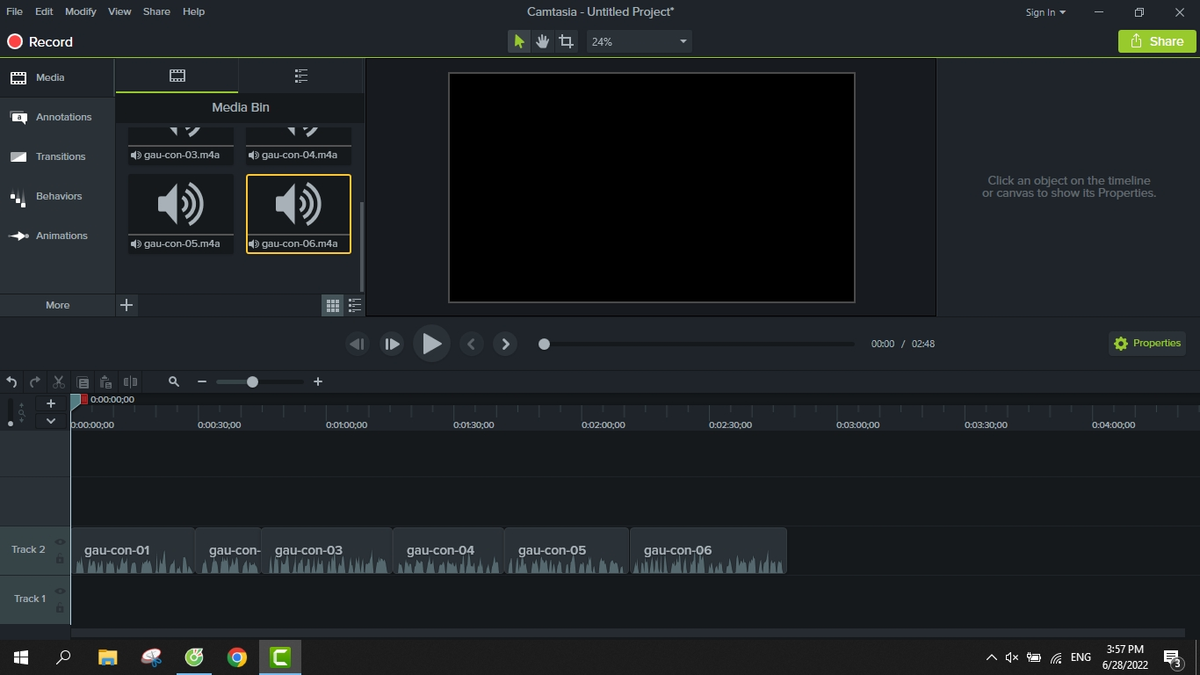Select the arrow Edit mode tool
Viewport: 1200px width, 675px height.
[519, 42]
